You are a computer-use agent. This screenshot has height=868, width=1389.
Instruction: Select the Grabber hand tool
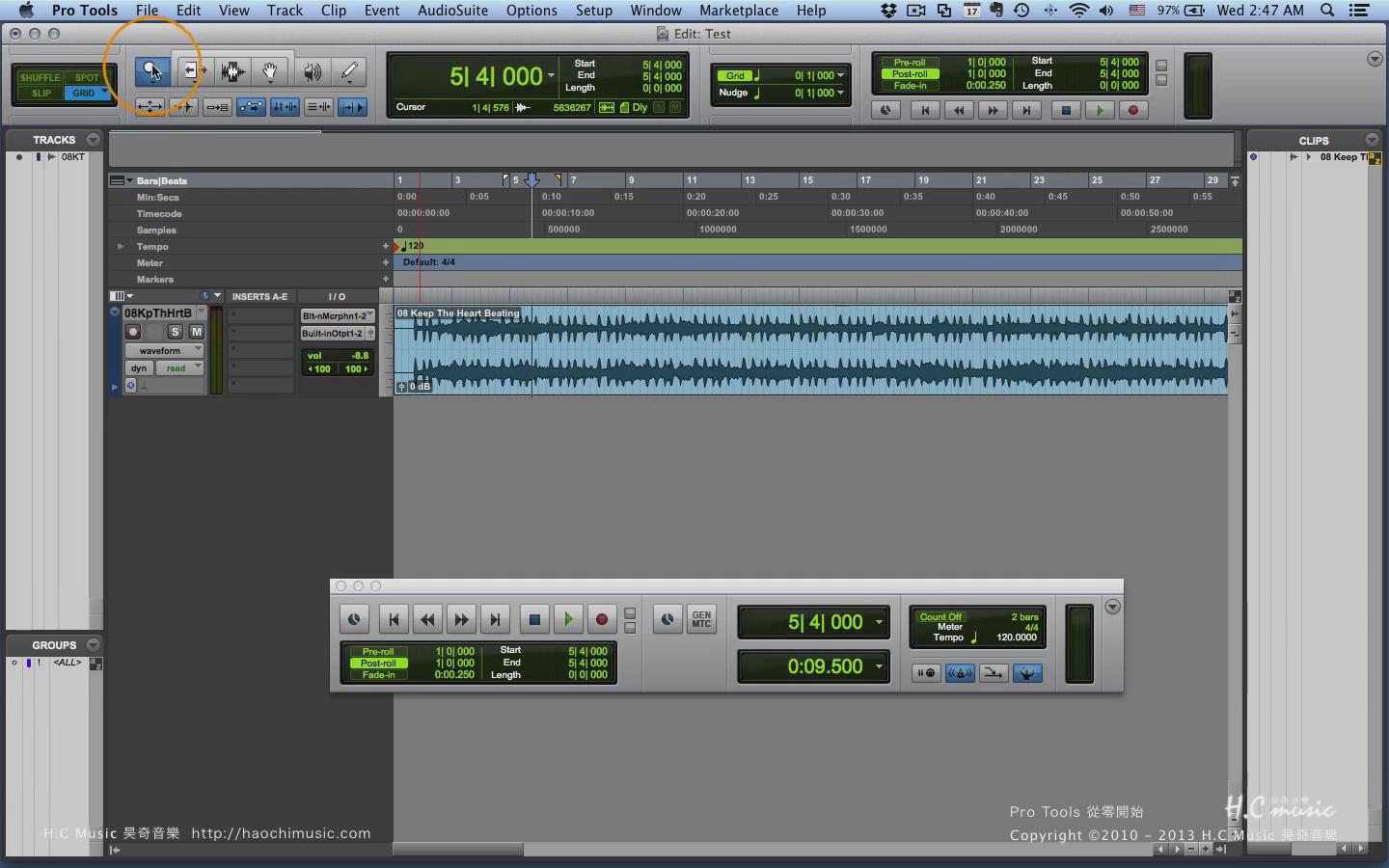coord(271,70)
